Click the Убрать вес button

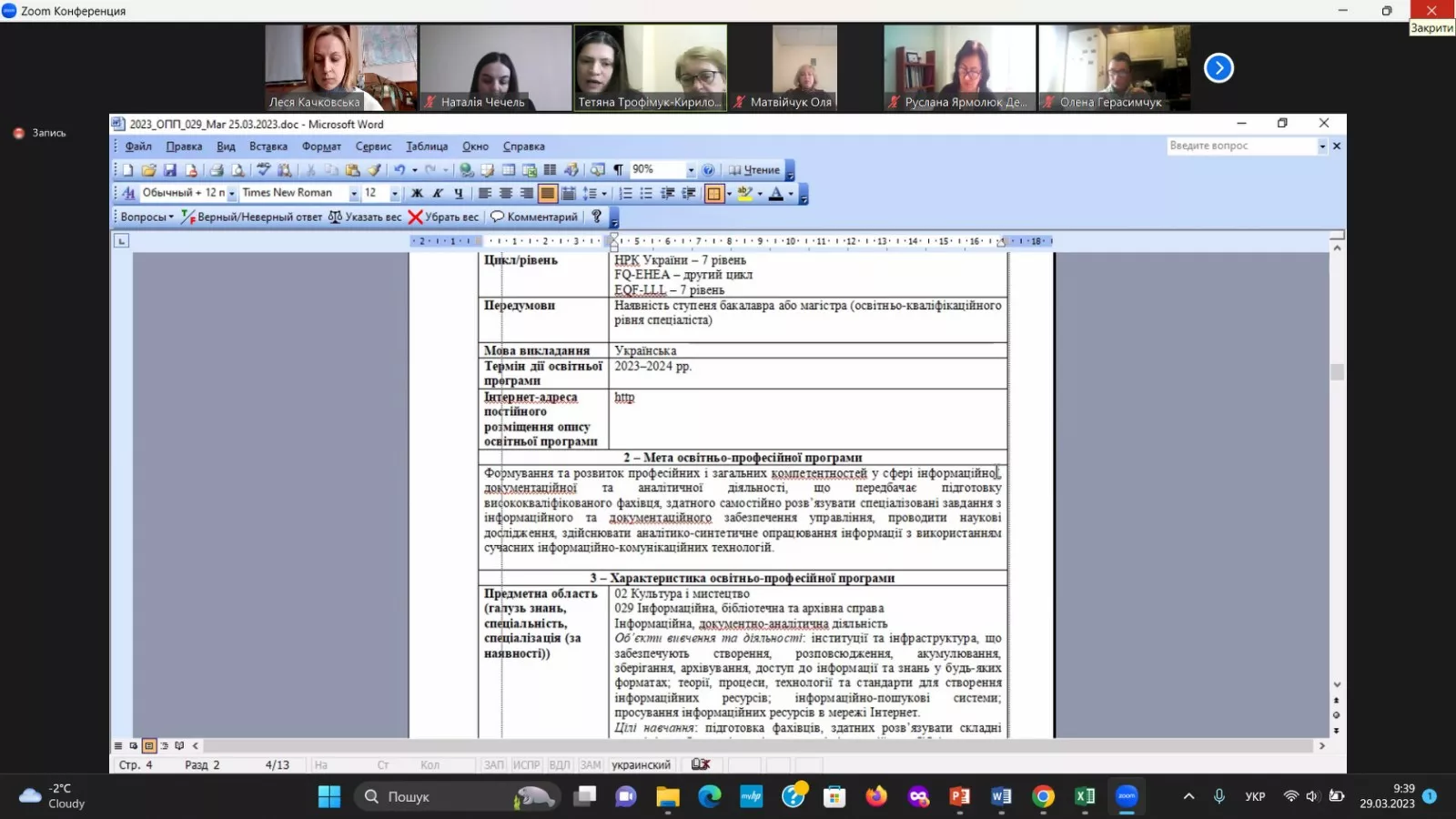pos(443,217)
